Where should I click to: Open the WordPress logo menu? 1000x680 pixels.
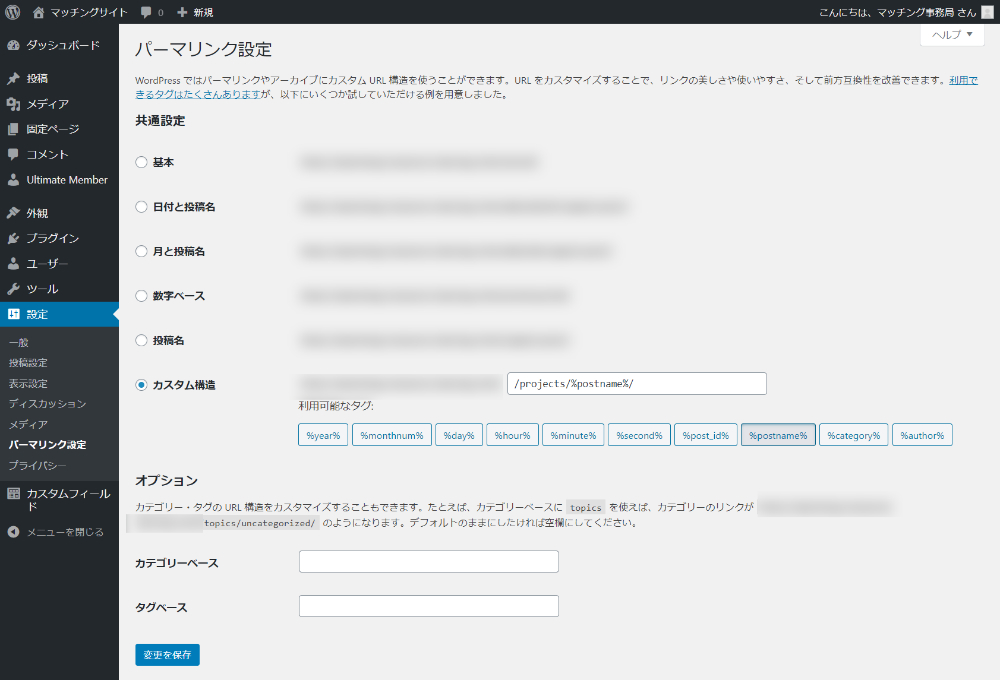coord(13,12)
